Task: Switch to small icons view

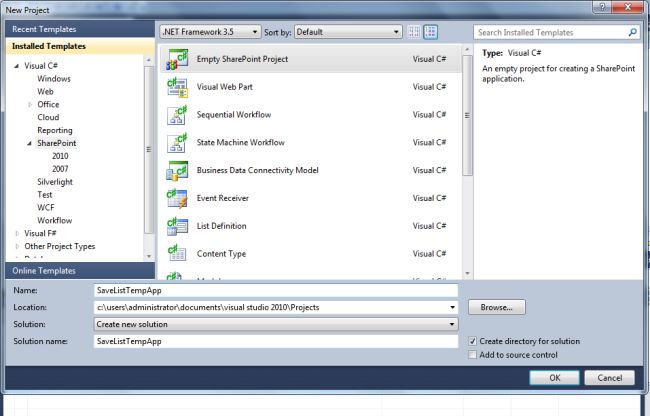Action: point(414,32)
